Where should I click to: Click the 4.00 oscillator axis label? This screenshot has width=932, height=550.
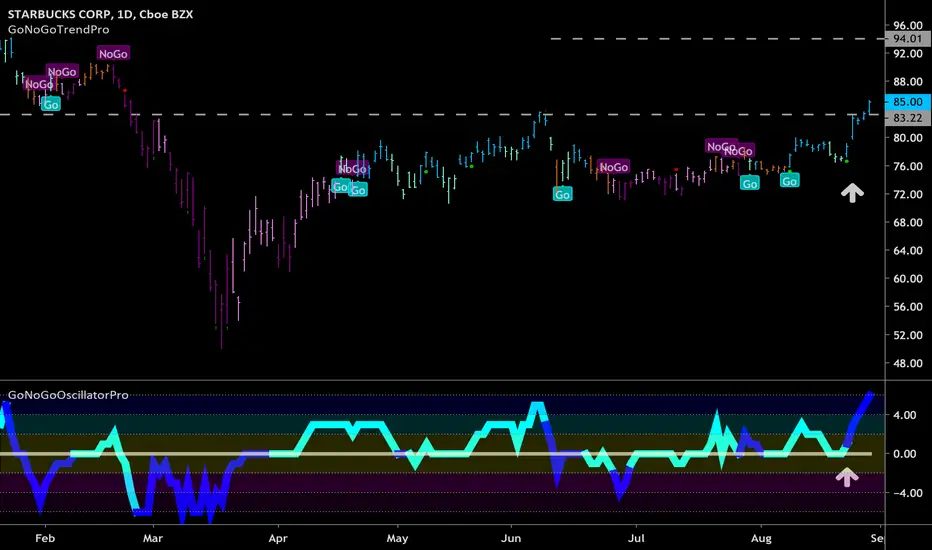point(904,415)
